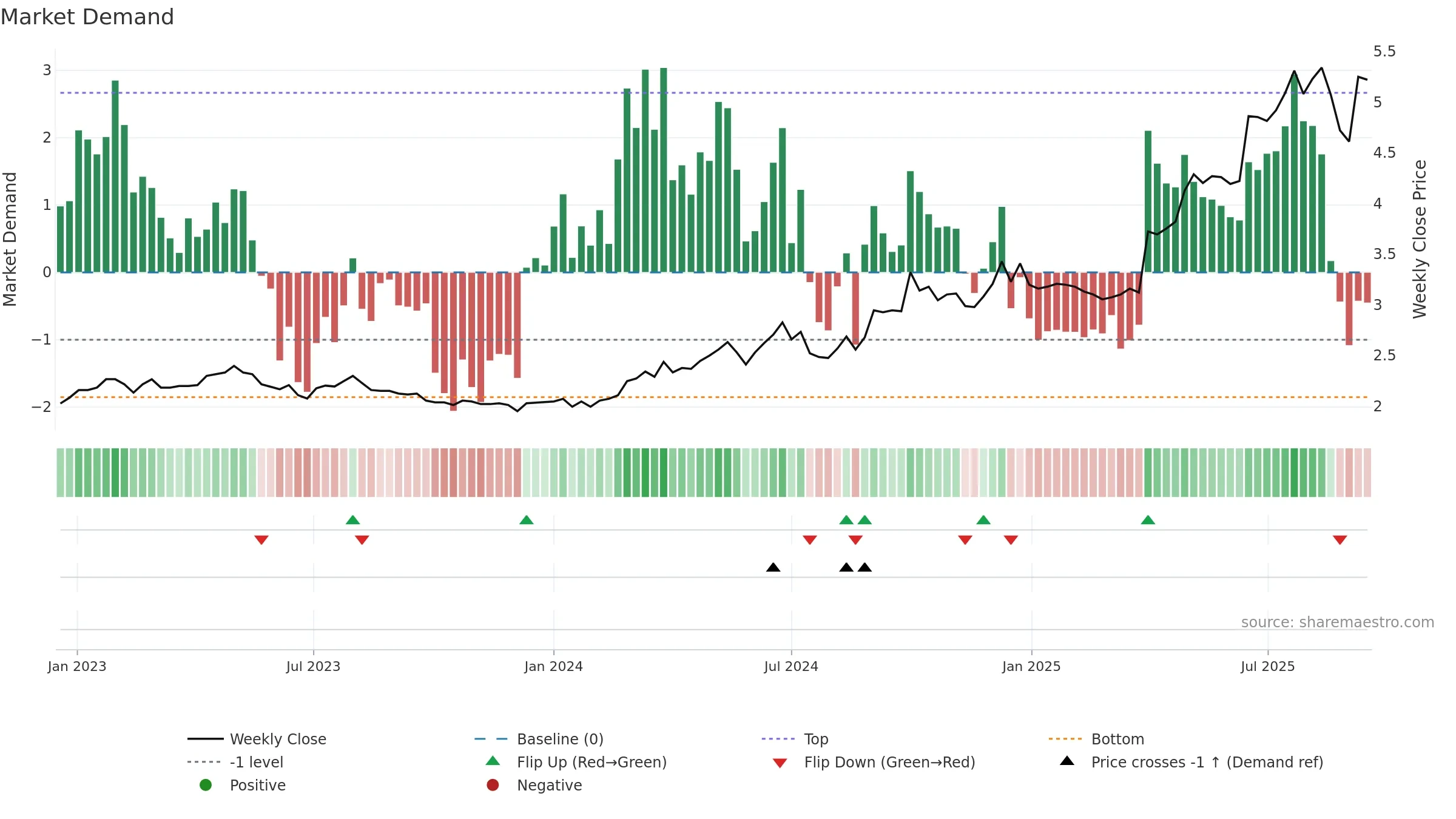Viewport: 1456px width, 819px height.
Task: Click the Market Demand y-axis title
Action: coord(10,239)
